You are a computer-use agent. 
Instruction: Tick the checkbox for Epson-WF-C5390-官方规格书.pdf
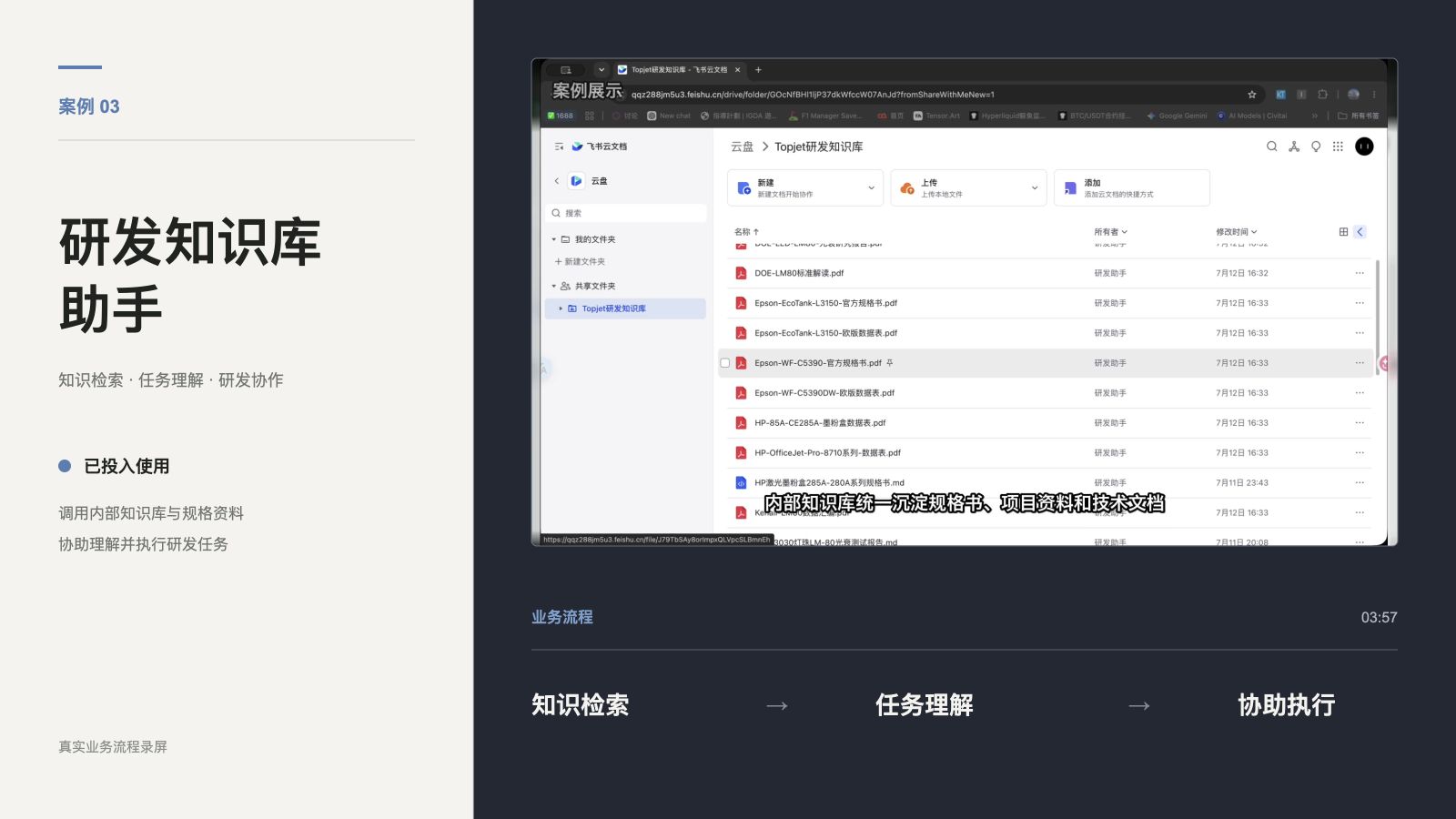tap(725, 363)
